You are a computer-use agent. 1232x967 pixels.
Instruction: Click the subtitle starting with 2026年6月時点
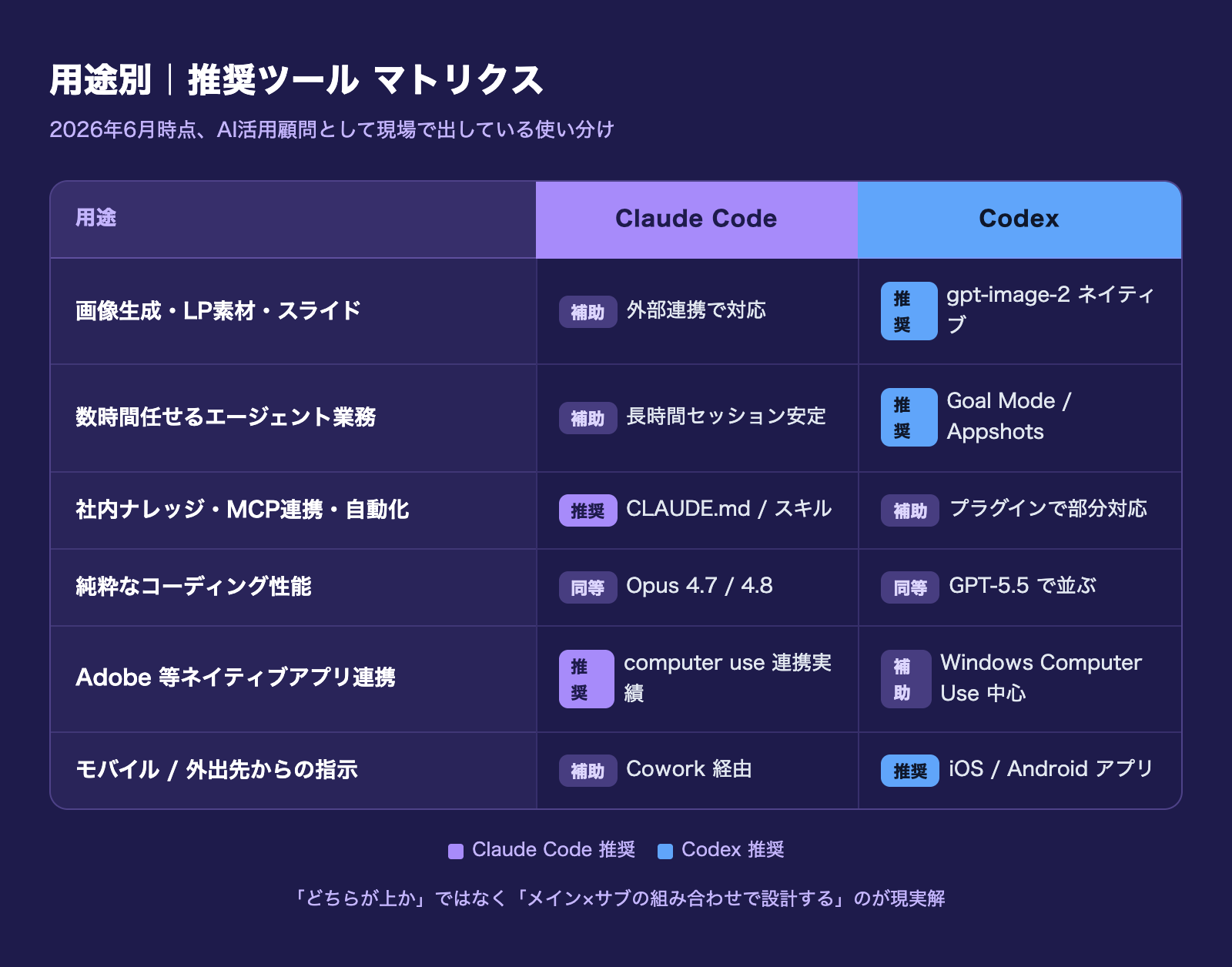[332, 129]
